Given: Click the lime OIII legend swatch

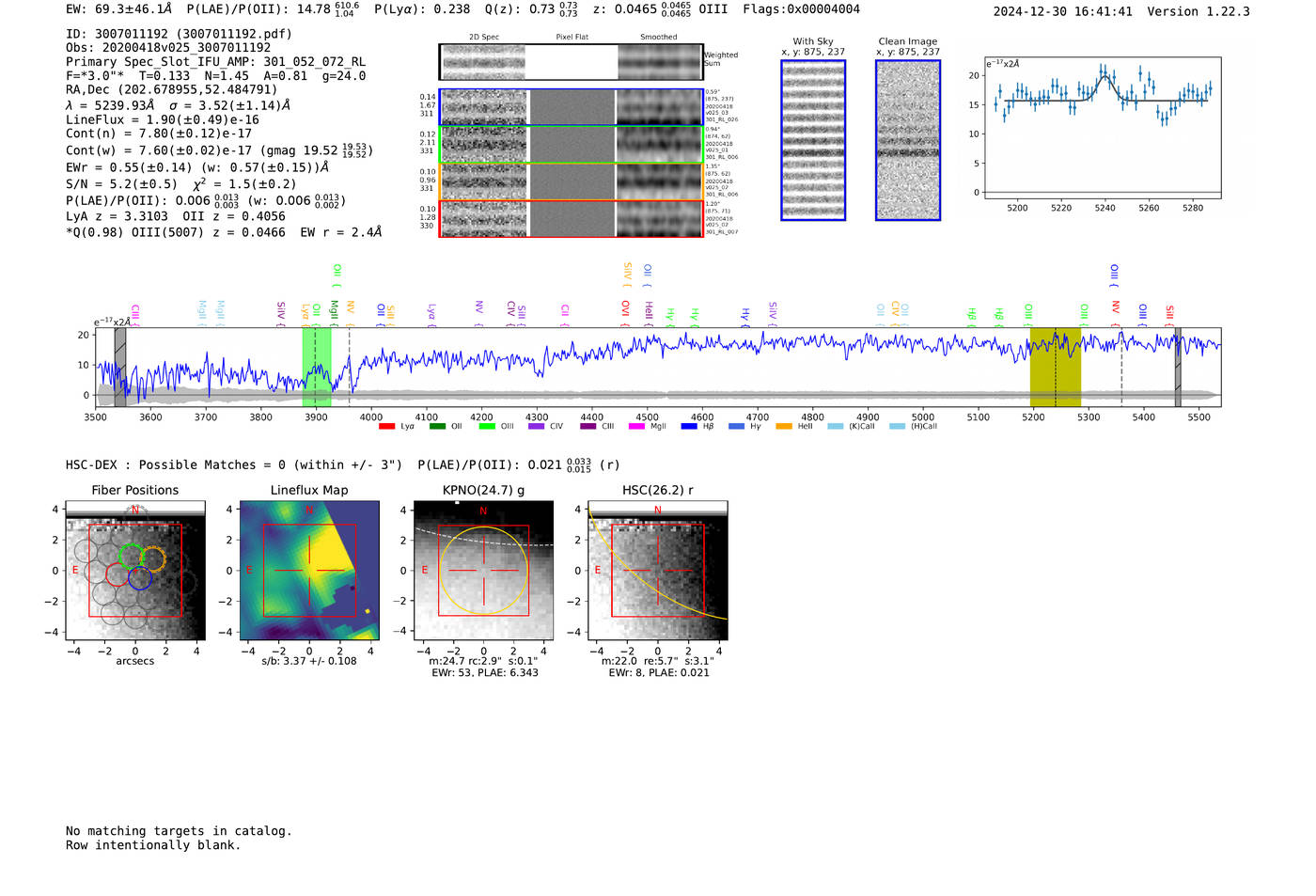Looking at the screenshot, I should (x=487, y=427).
